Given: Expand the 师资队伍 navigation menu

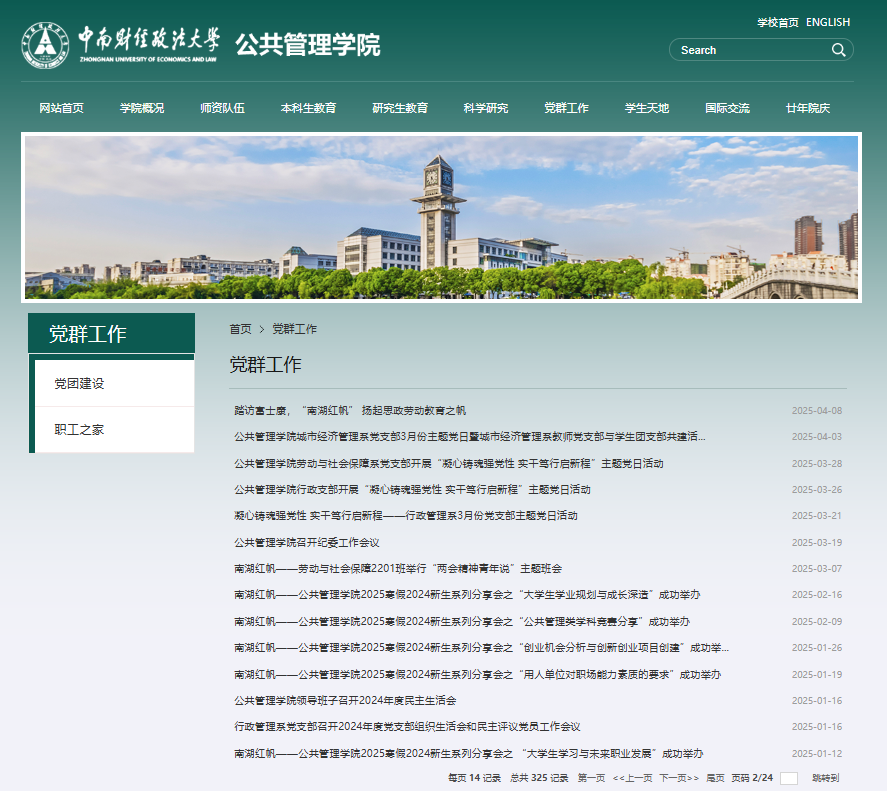Looking at the screenshot, I should point(222,108).
